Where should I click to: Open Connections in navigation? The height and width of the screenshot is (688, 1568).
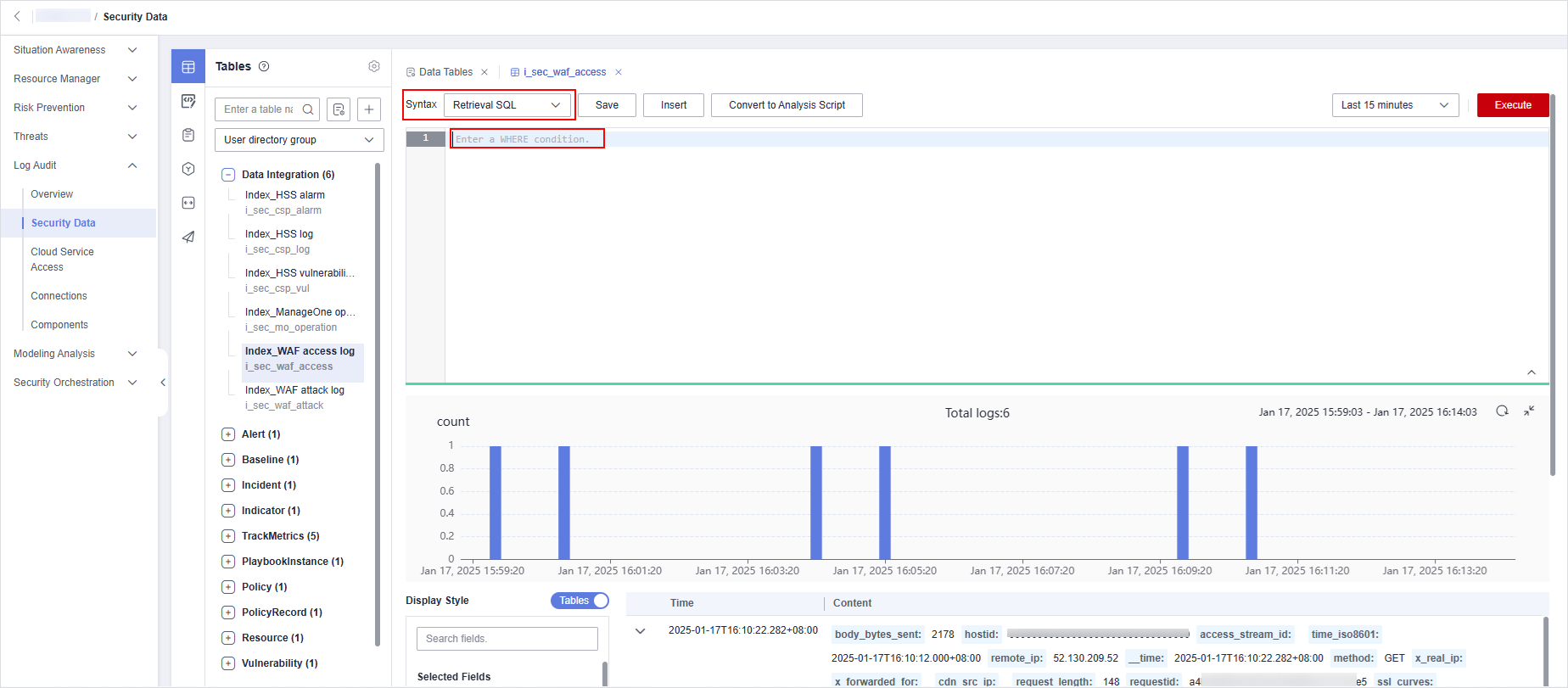coord(59,296)
